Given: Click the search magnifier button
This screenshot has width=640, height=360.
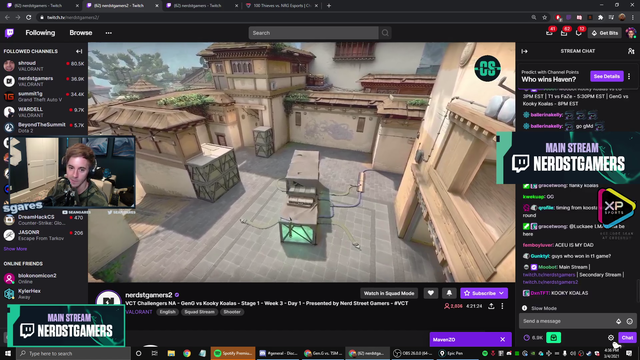Looking at the screenshot, I should (385, 33).
